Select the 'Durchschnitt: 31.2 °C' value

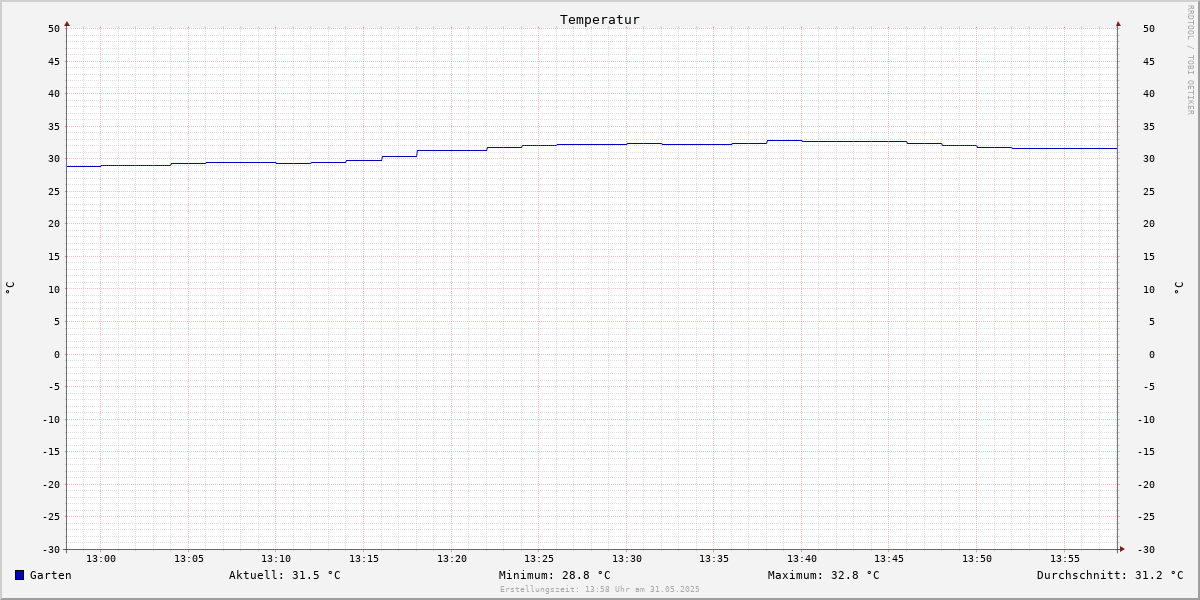(1110, 575)
